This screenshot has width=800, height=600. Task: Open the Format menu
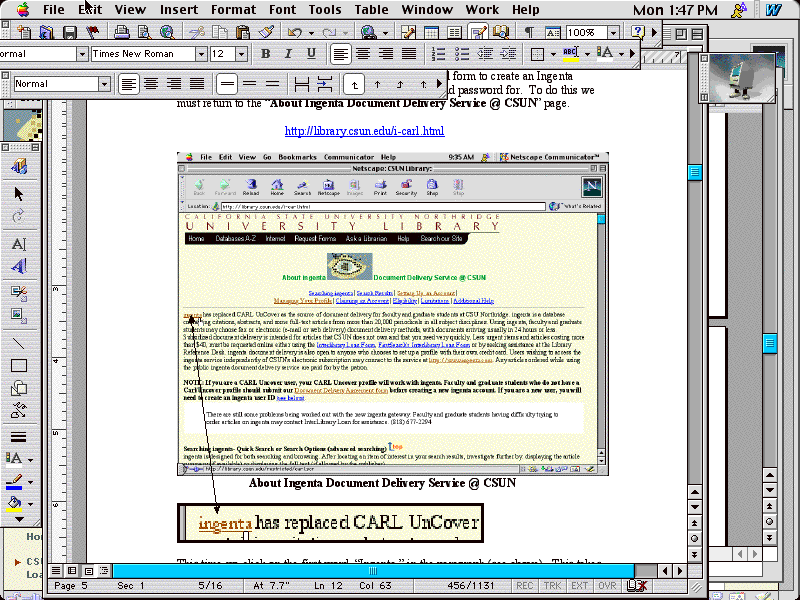[233, 9]
